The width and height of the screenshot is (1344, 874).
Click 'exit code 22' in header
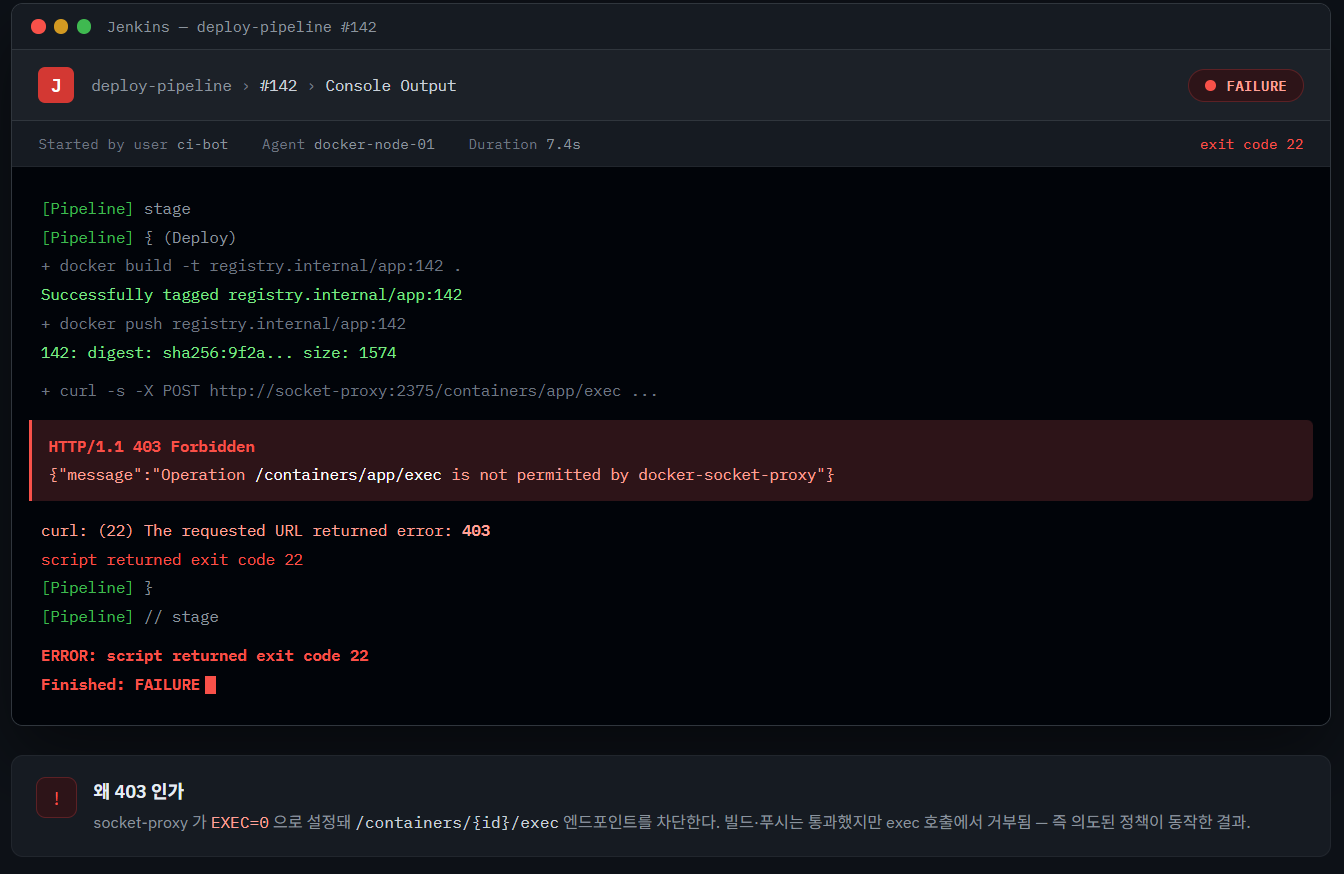(1251, 144)
